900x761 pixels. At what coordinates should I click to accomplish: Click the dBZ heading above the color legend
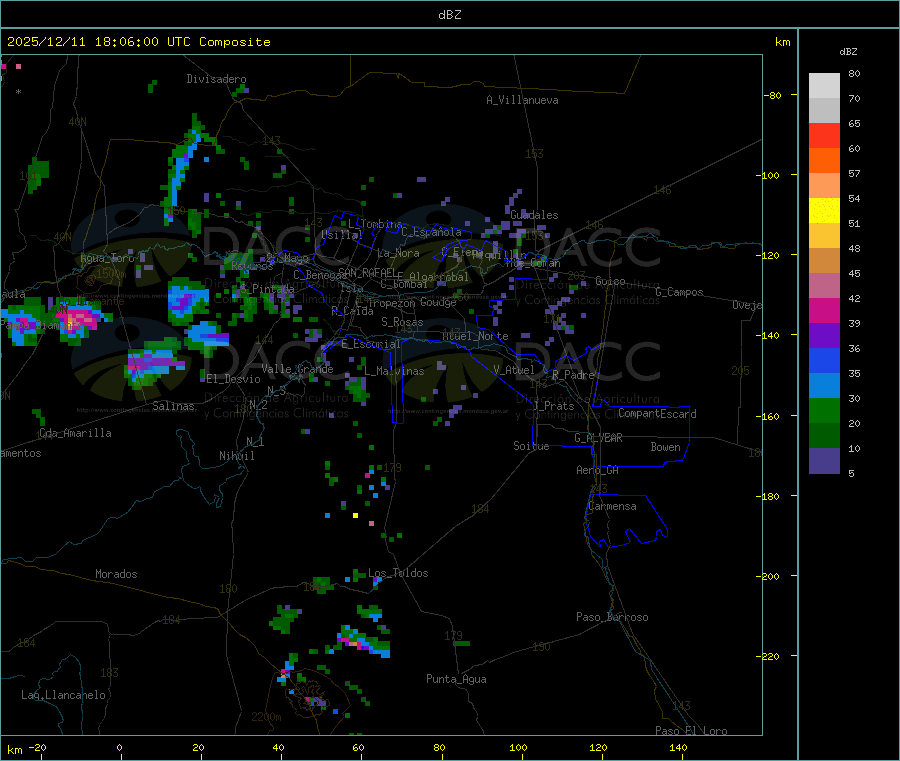[x=848, y=52]
